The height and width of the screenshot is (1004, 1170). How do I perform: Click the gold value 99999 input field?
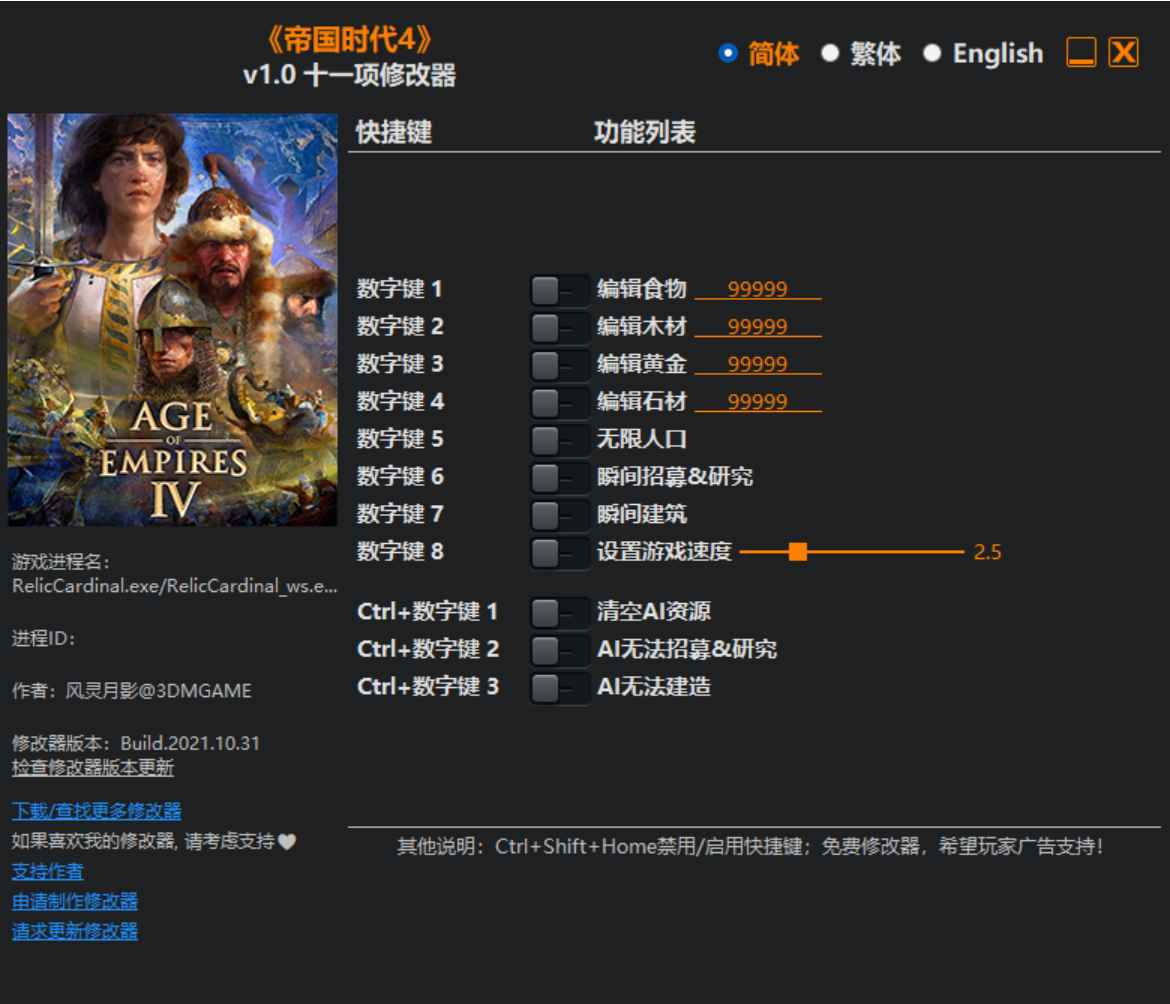[x=757, y=365]
